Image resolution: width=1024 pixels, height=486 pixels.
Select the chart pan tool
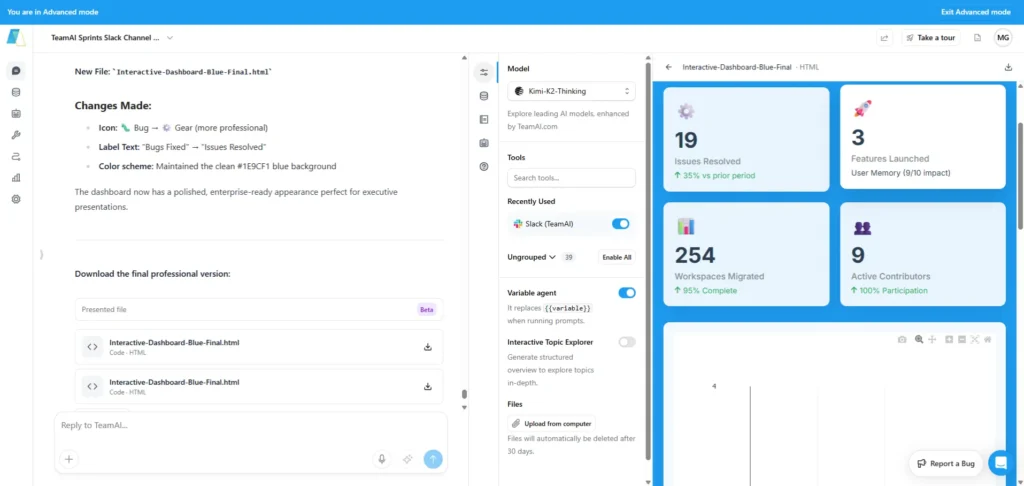point(933,339)
